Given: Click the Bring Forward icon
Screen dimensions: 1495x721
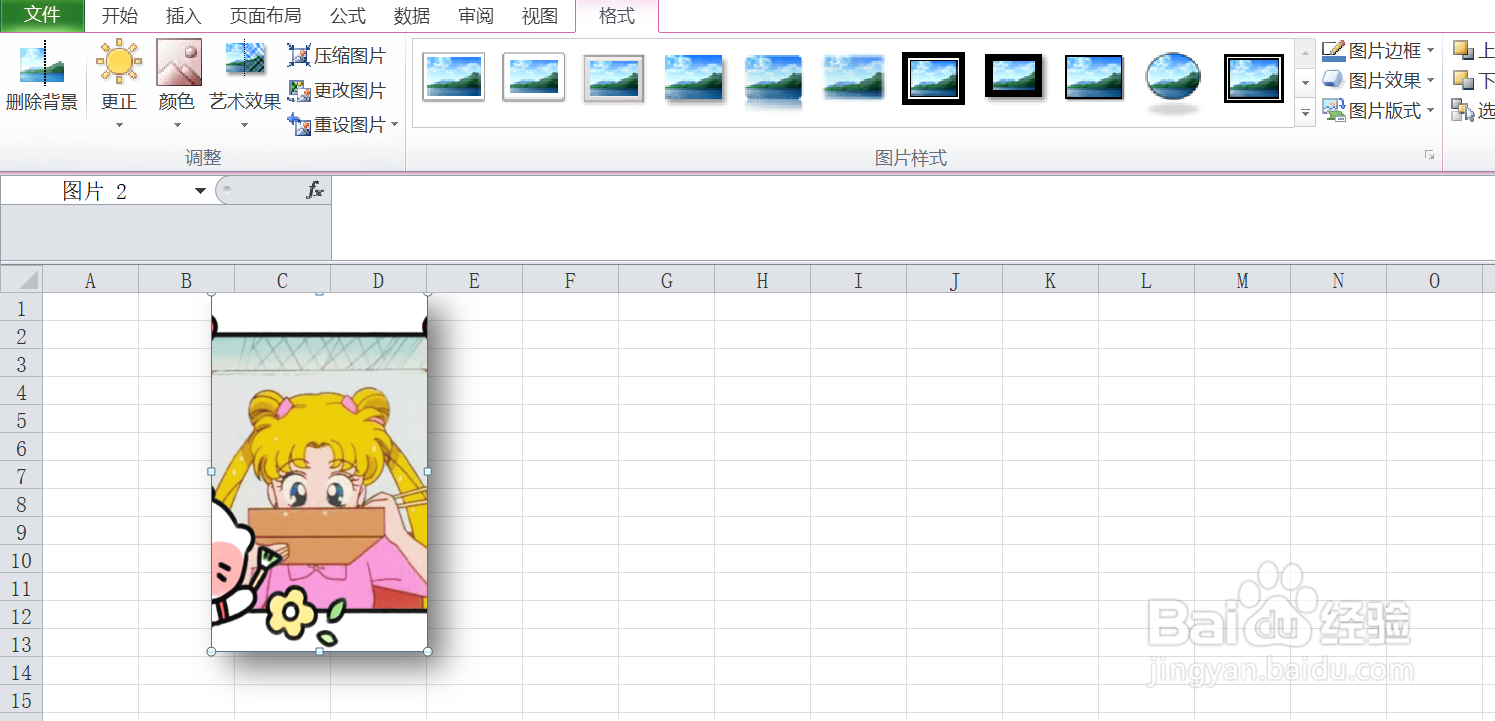Looking at the screenshot, I should (1463, 50).
